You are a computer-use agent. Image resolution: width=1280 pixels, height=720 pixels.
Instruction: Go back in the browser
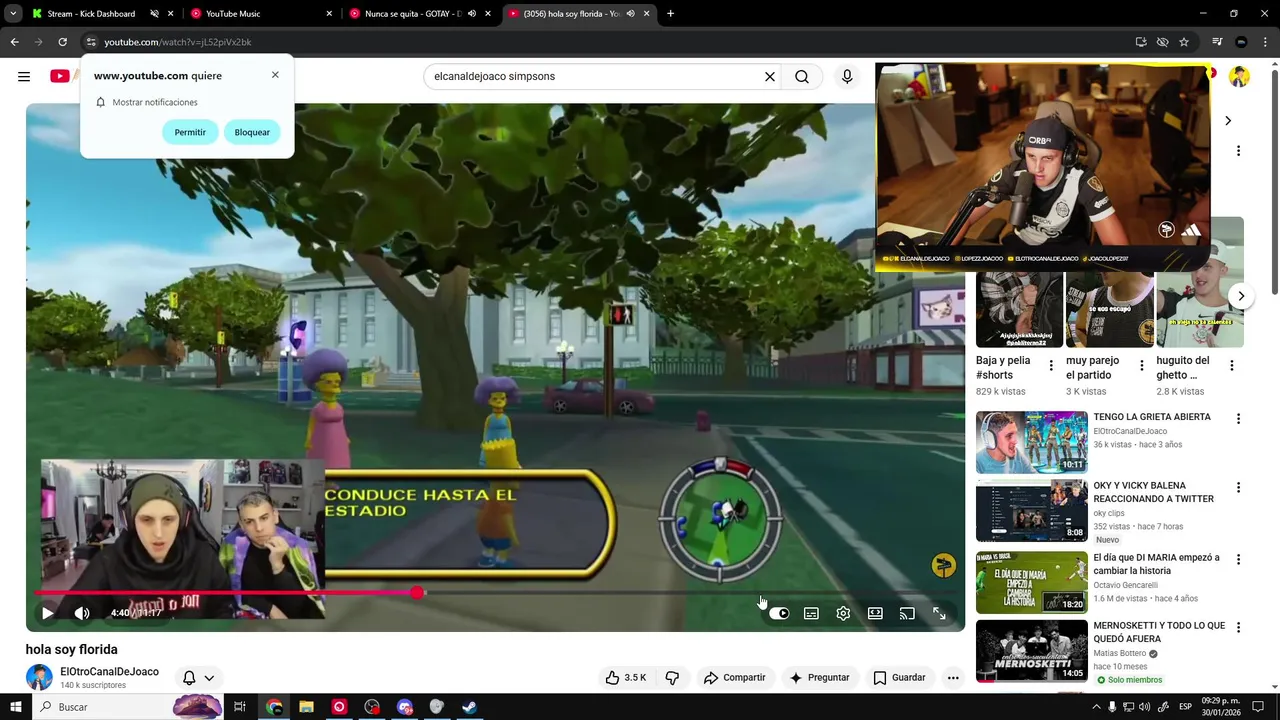click(x=14, y=42)
